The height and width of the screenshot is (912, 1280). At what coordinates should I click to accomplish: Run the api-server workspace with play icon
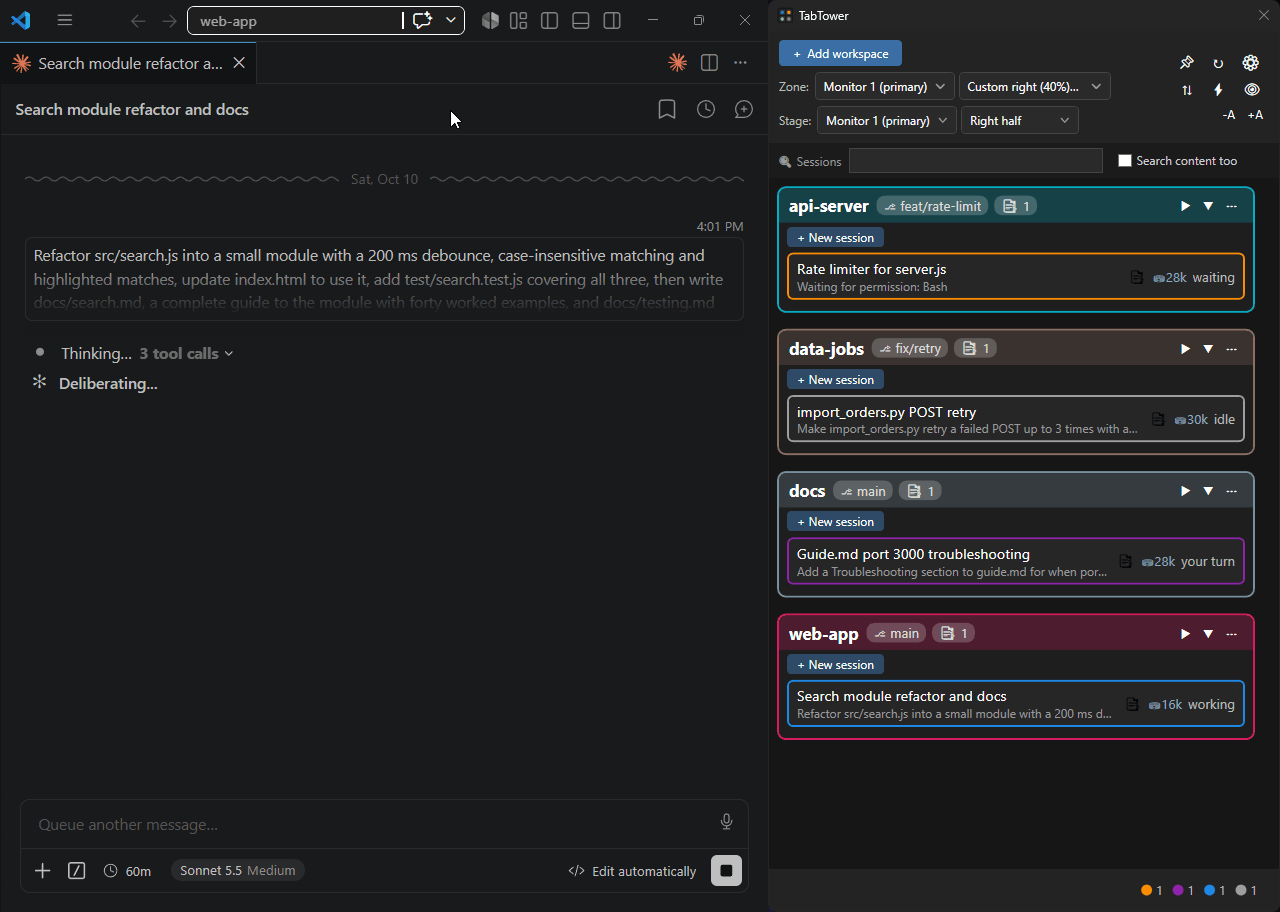click(1185, 206)
